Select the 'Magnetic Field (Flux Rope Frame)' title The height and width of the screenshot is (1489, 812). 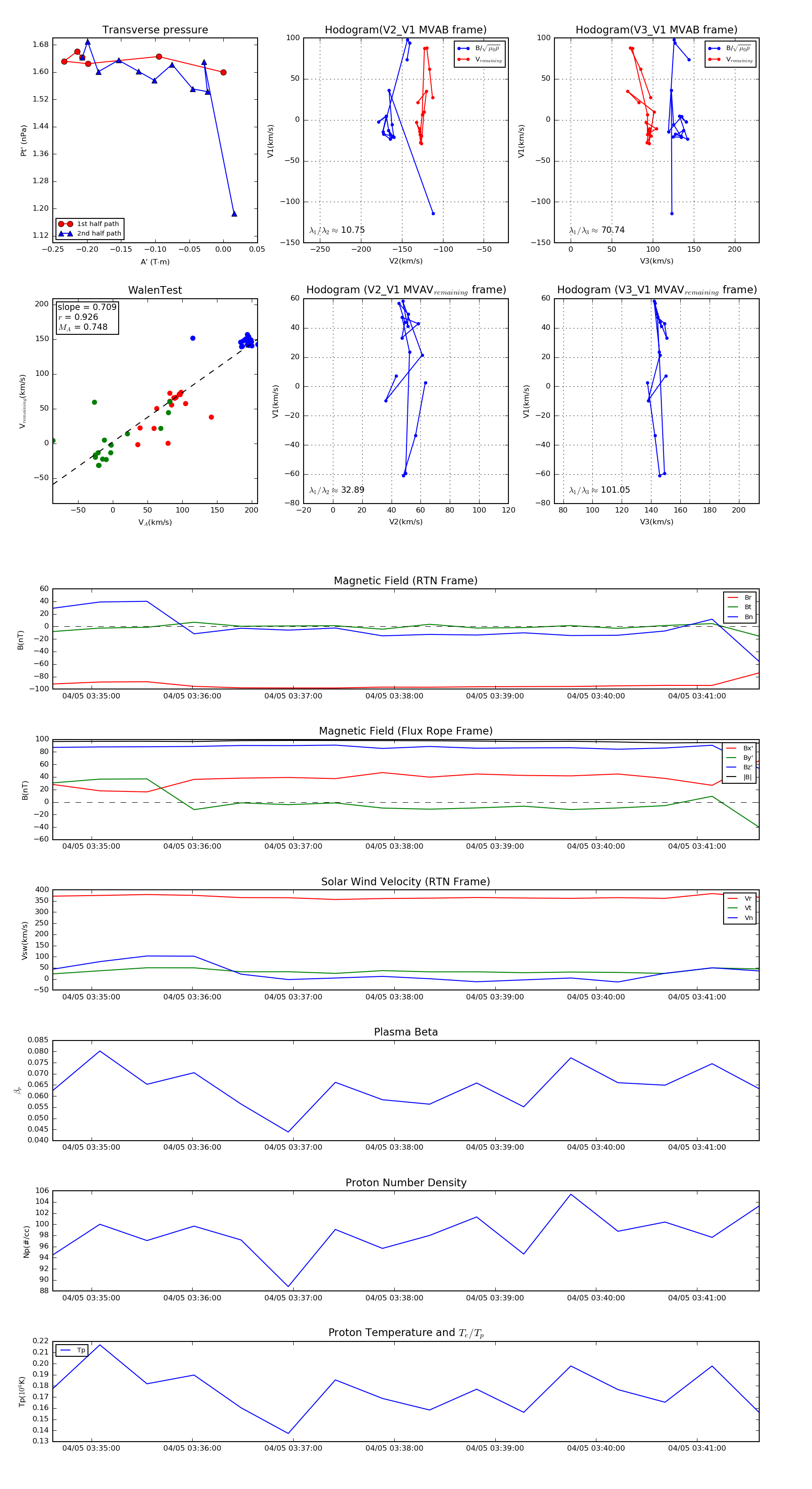406,731
